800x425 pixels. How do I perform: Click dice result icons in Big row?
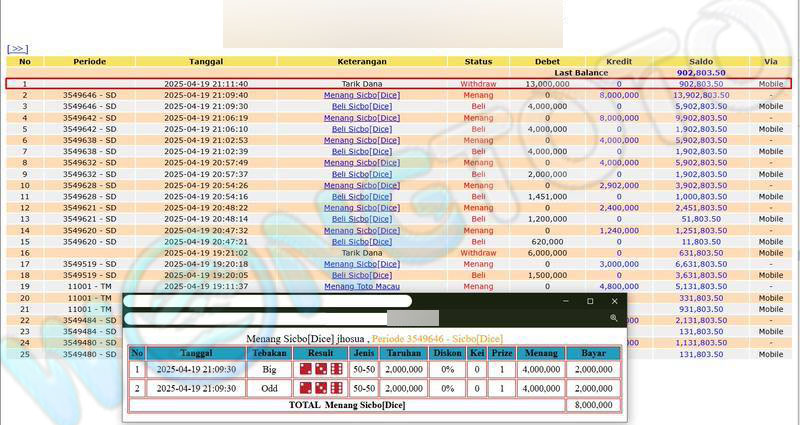(x=314, y=369)
